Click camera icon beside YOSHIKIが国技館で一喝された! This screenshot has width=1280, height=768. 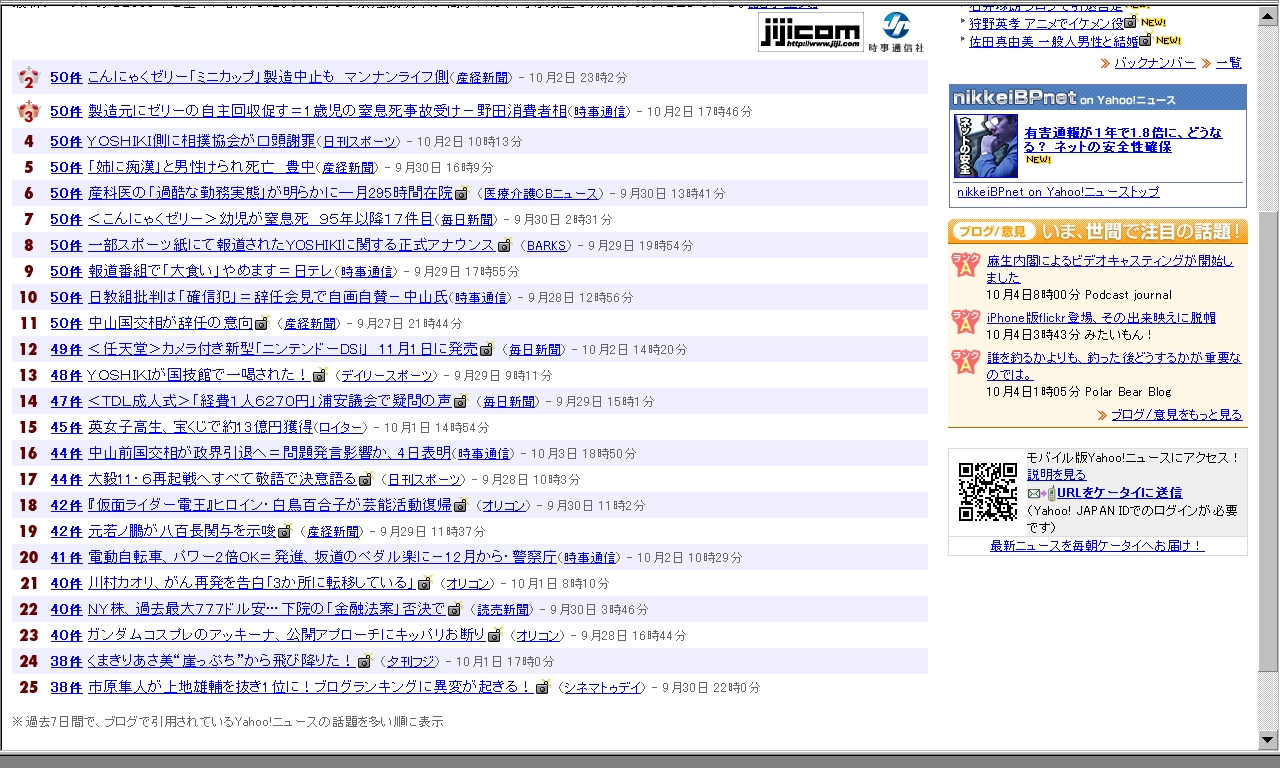(319, 375)
